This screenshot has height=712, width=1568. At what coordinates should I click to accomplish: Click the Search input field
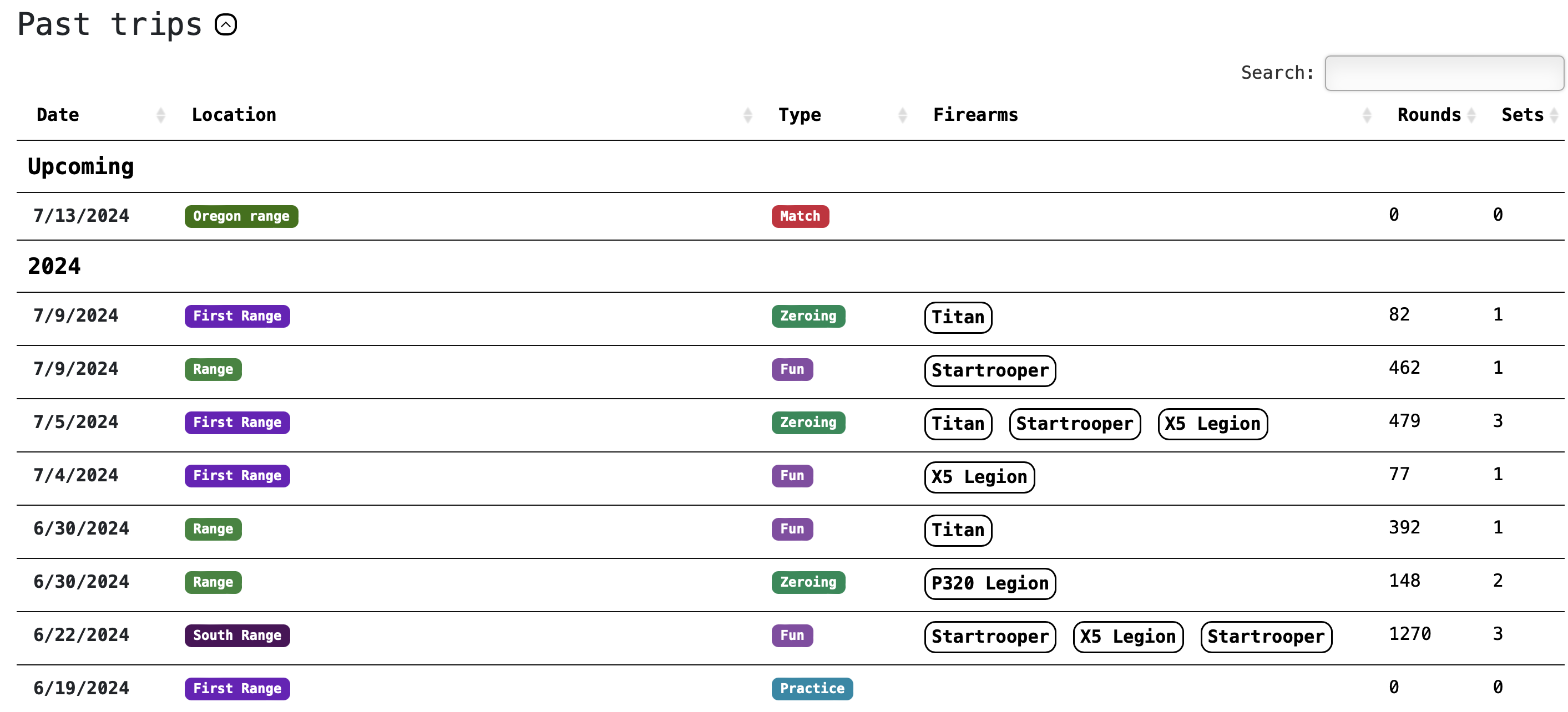(1443, 73)
